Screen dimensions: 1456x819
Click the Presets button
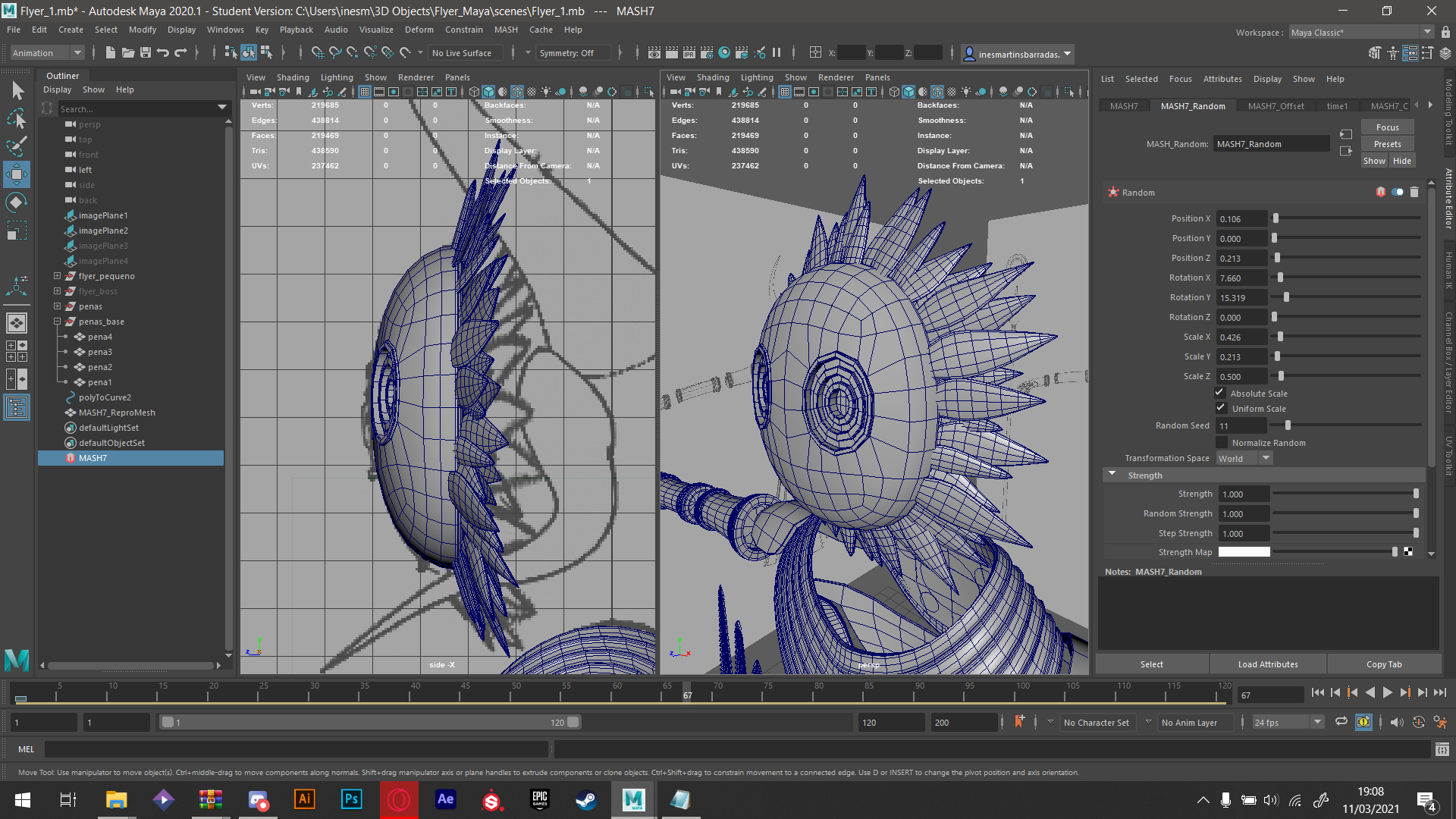(x=1387, y=144)
